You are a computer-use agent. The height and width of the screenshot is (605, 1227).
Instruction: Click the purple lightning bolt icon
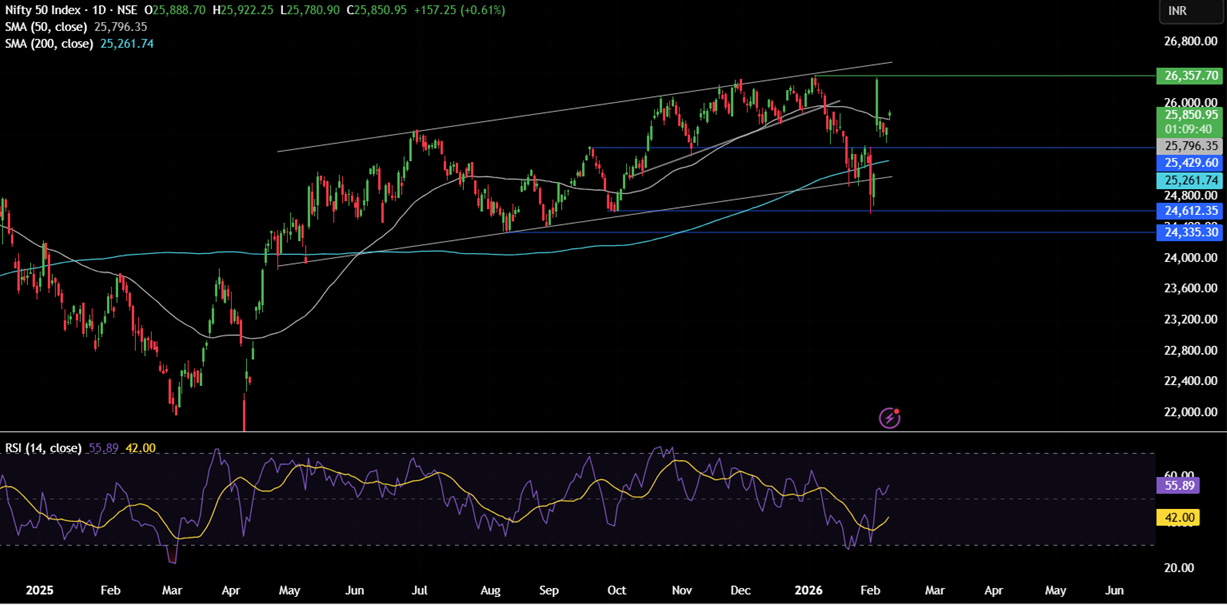tap(889, 418)
